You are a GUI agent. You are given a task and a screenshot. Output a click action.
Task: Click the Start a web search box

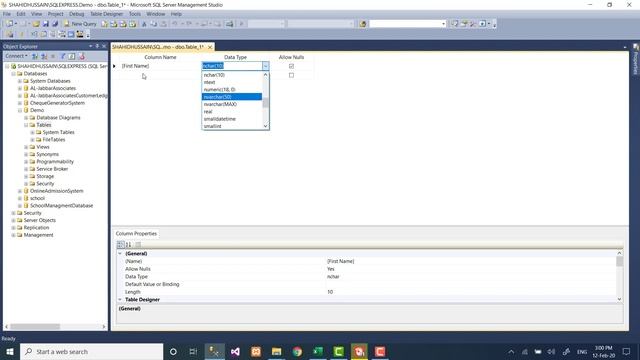91,351
